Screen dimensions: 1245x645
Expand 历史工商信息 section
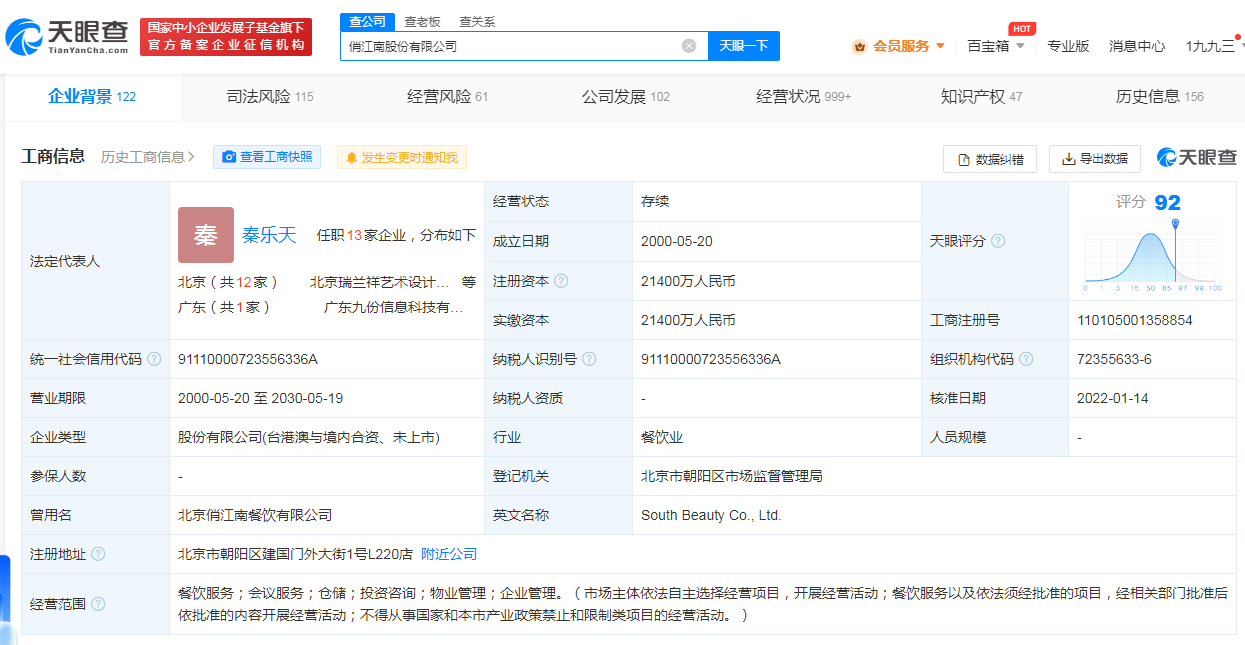pos(147,157)
